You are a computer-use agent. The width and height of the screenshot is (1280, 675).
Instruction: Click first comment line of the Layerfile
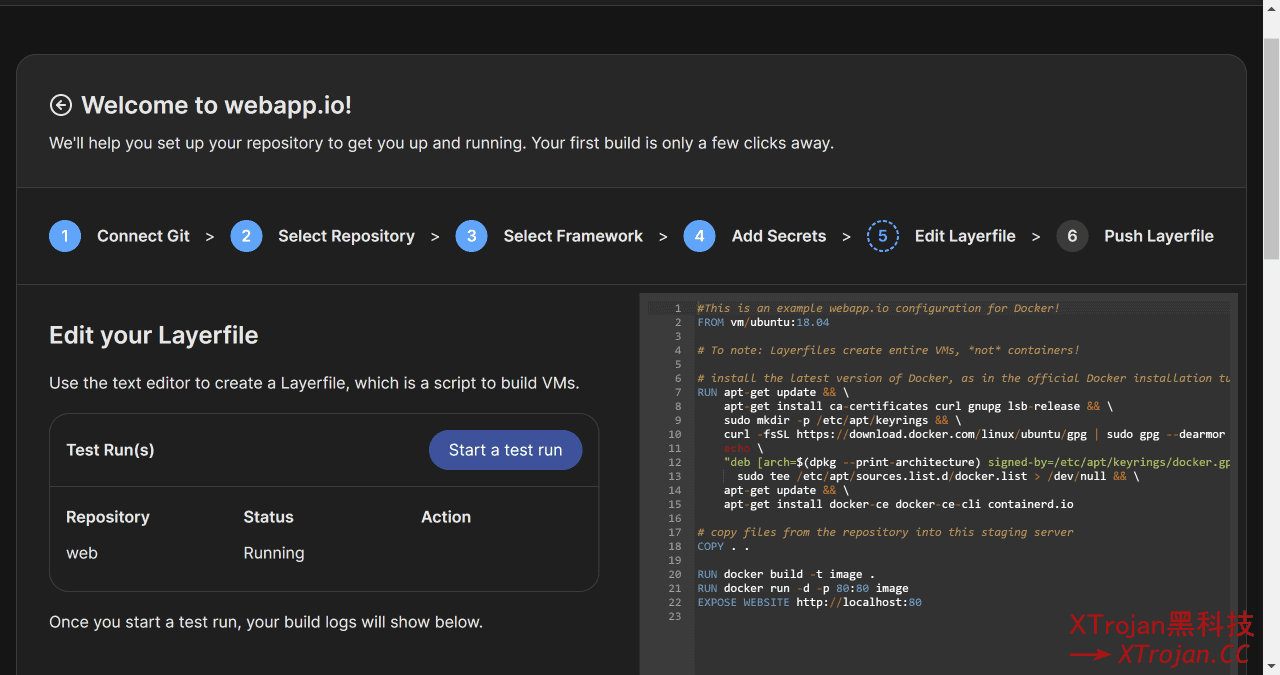pos(878,308)
